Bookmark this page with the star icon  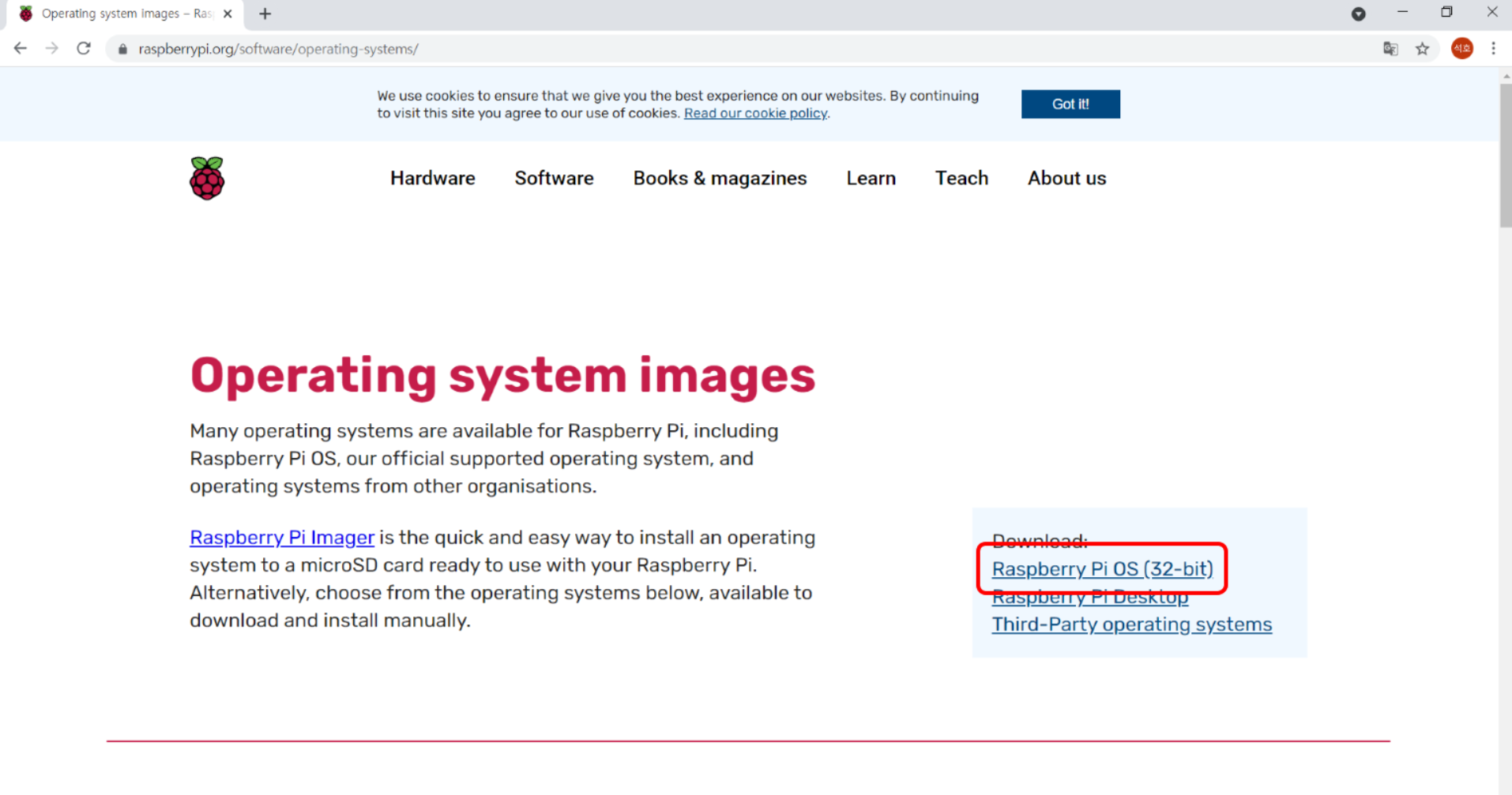(1423, 49)
